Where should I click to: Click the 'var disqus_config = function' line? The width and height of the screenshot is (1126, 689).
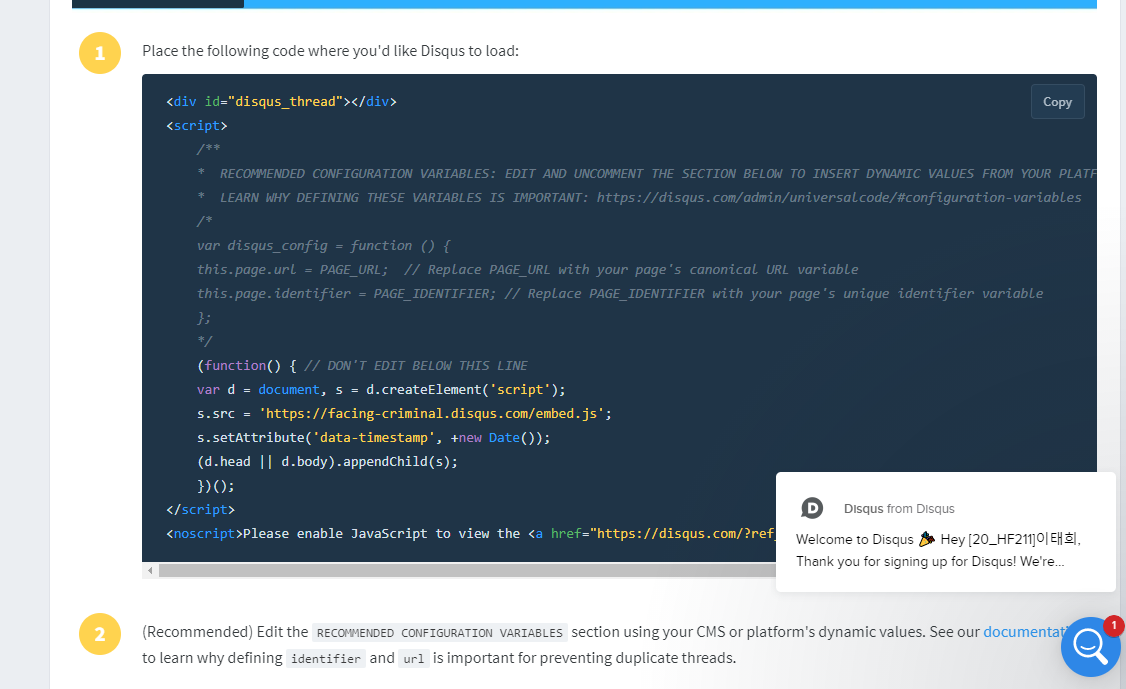point(323,246)
